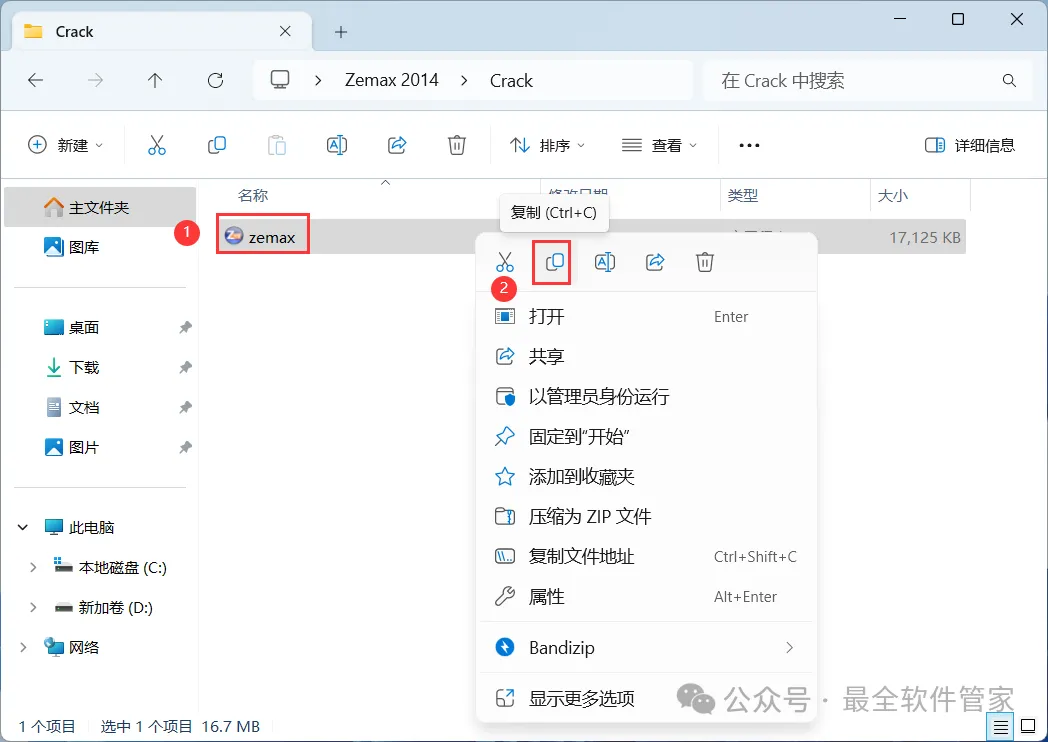Screen dimensions: 1048x742
Task: Click the chevron after Zemax 2014 in the address bar
Action: tap(465, 81)
